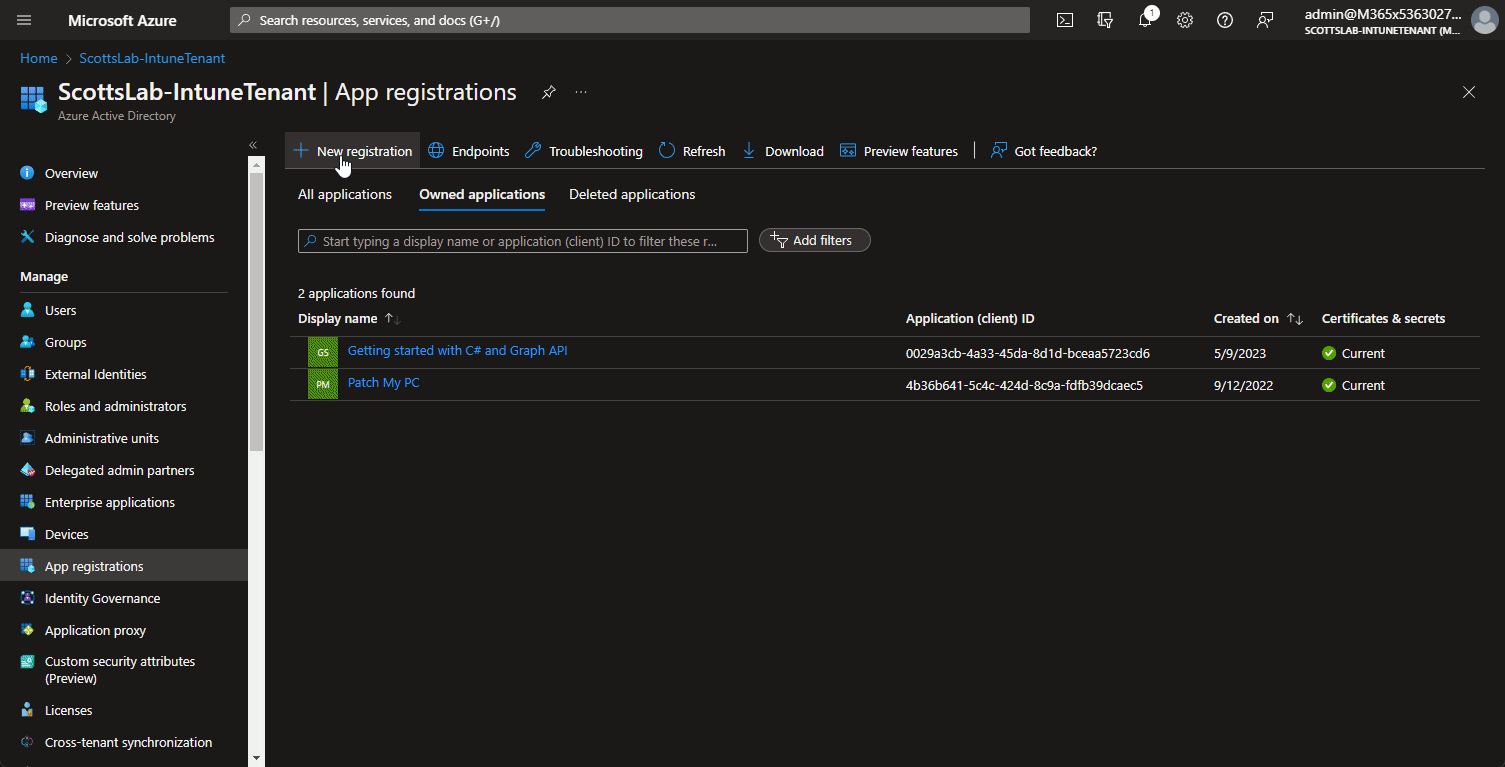Sort by Display name column
1505x767 pixels.
[349, 318]
